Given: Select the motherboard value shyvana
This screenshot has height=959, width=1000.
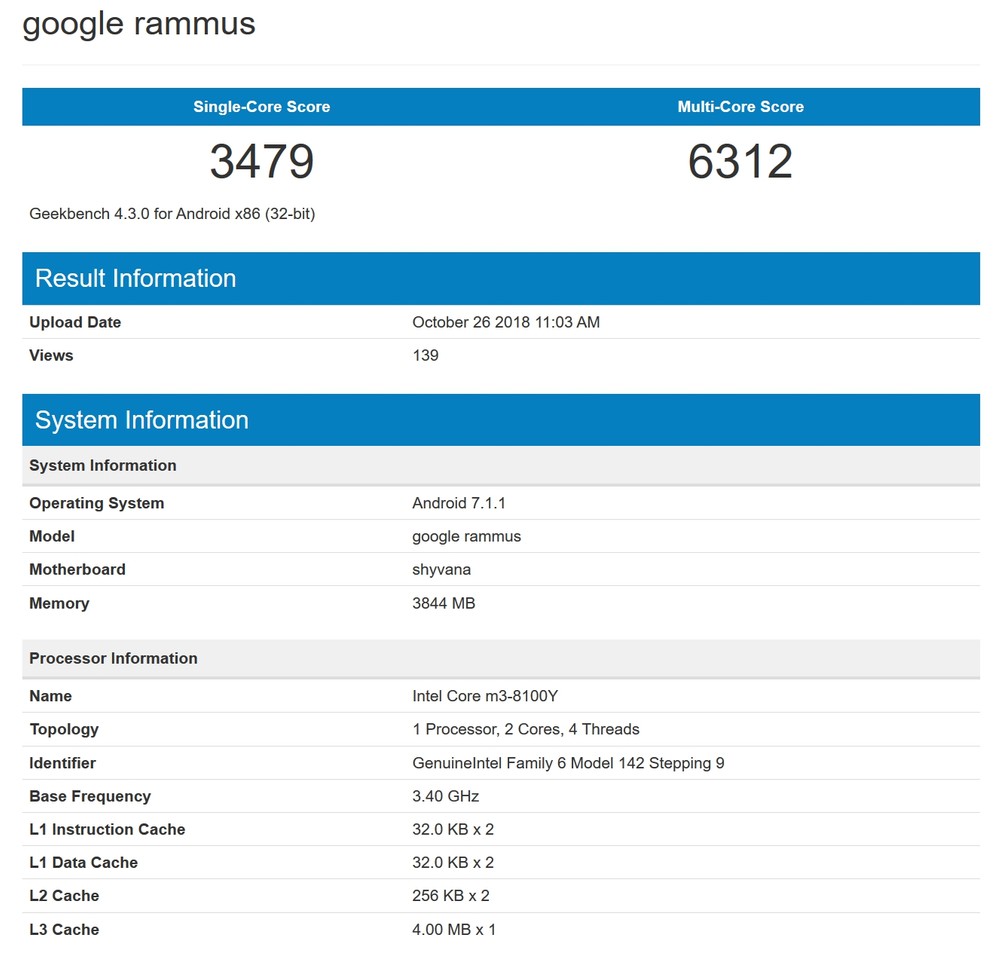Looking at the screenshot, I should coord(441,569).
